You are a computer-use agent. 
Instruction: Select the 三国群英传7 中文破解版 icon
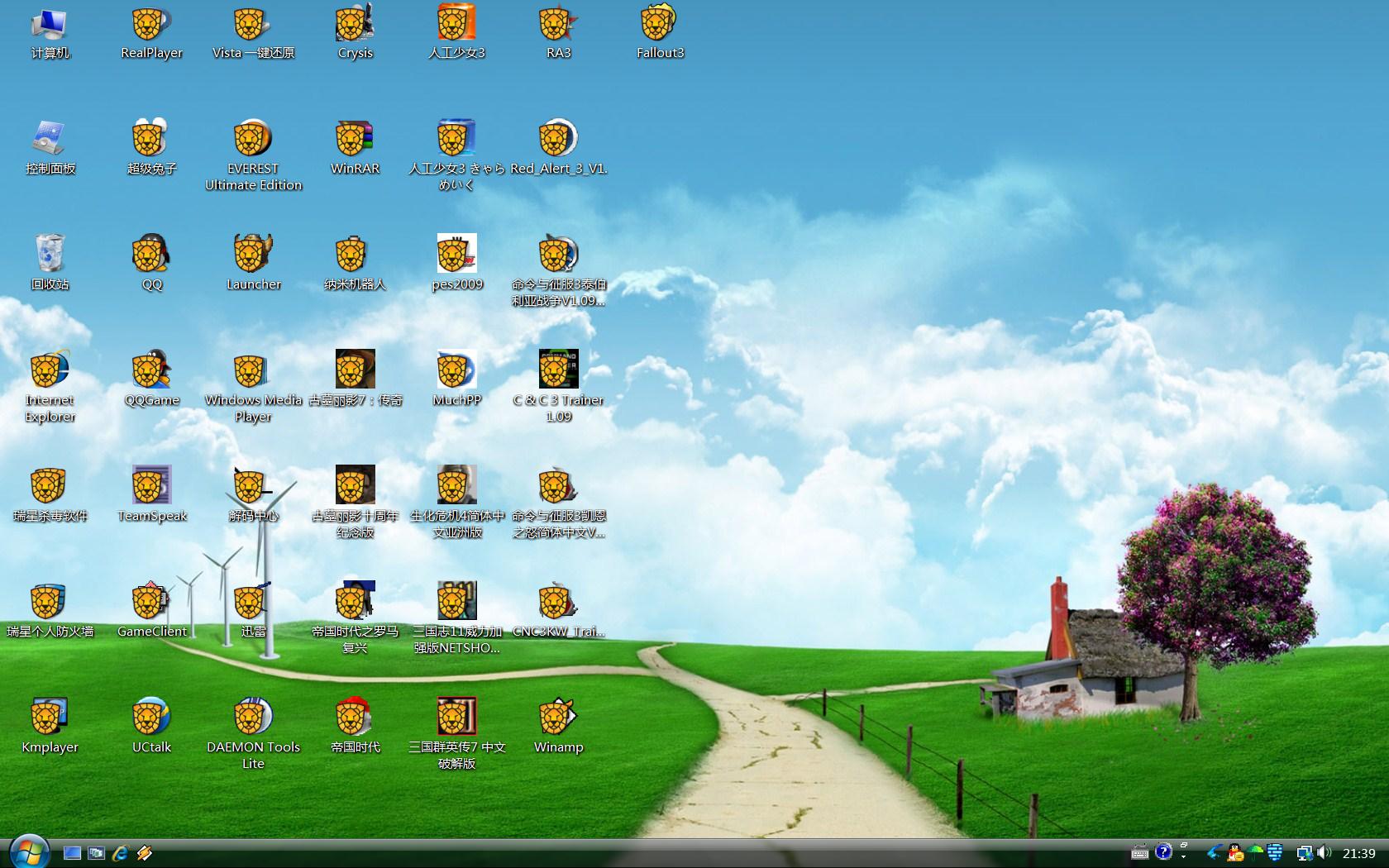click(x=456, y=735)
